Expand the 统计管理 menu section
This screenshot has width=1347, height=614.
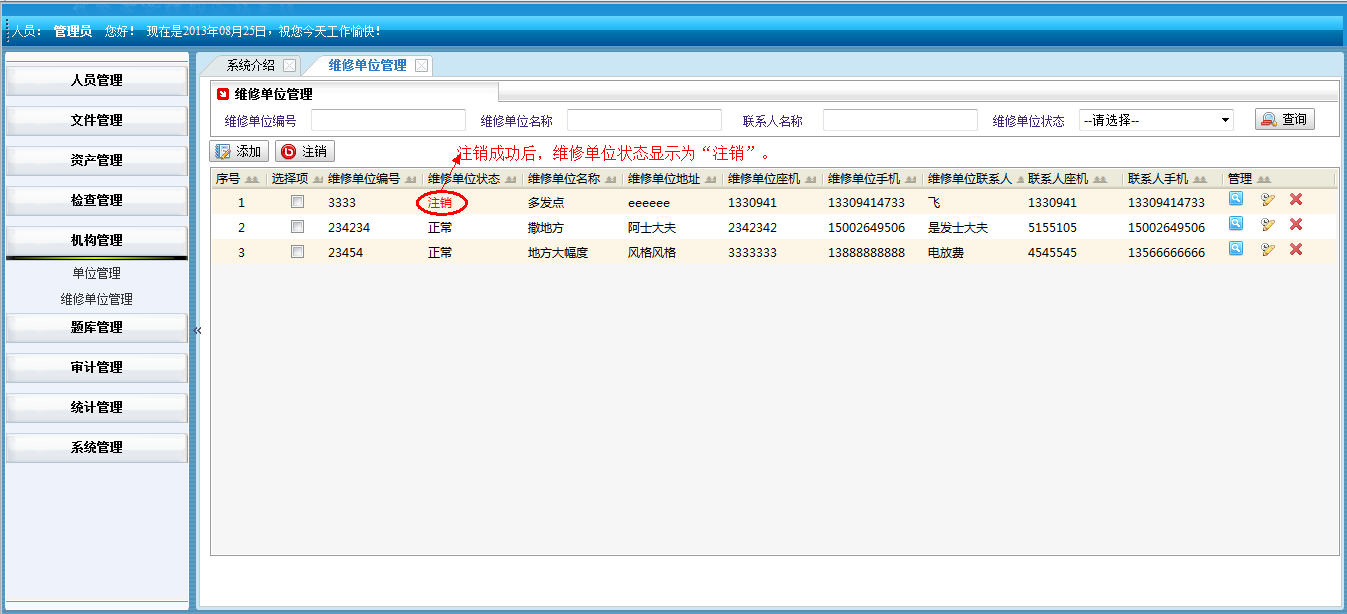(x=96, y=408)
